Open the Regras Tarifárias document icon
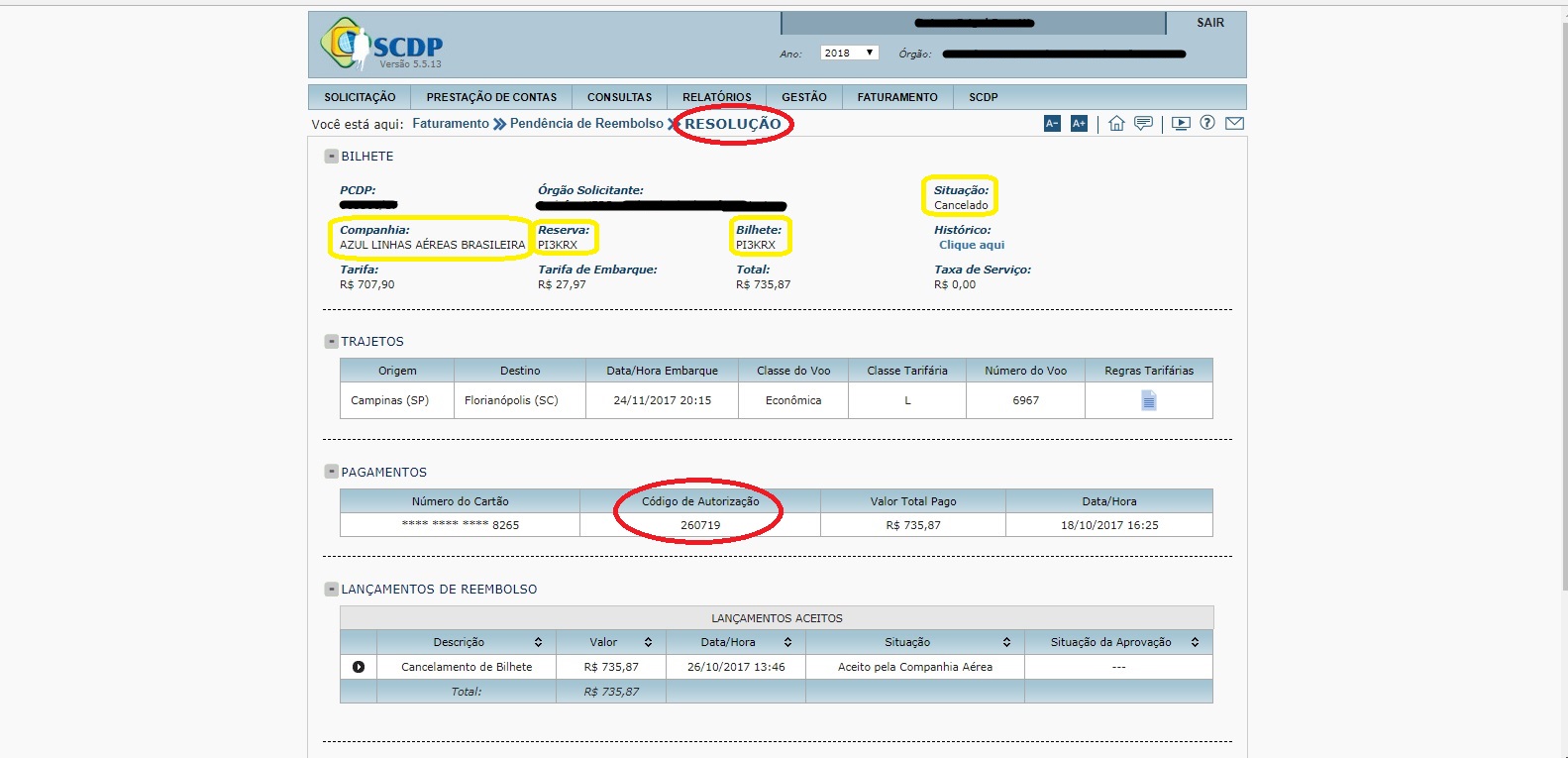 [x=1148, y=400]
